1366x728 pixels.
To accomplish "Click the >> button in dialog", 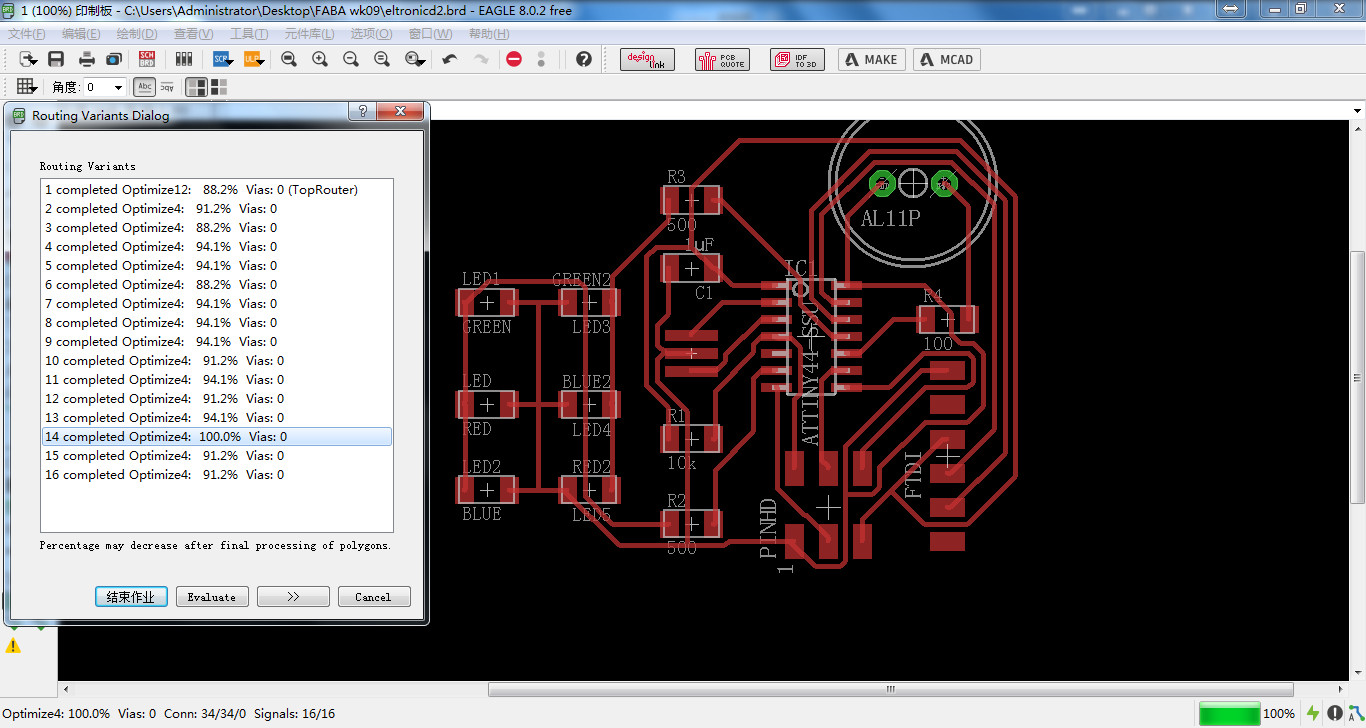I will point(293,597).
